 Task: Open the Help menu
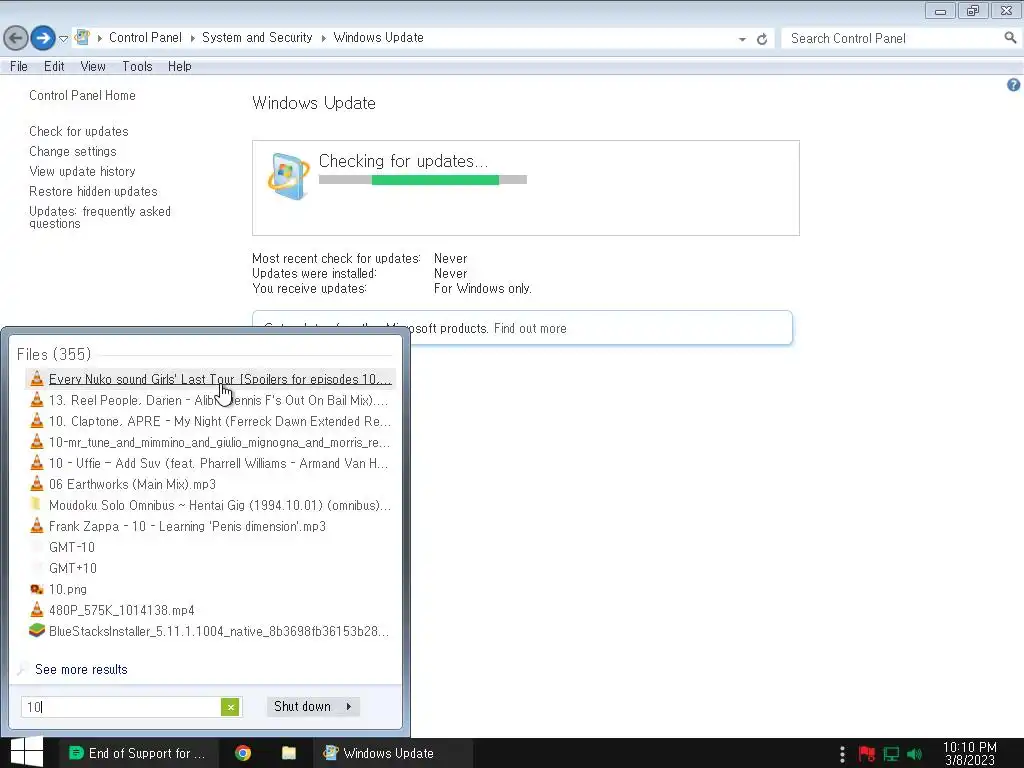pyautogui.click(x=180, y=67)
